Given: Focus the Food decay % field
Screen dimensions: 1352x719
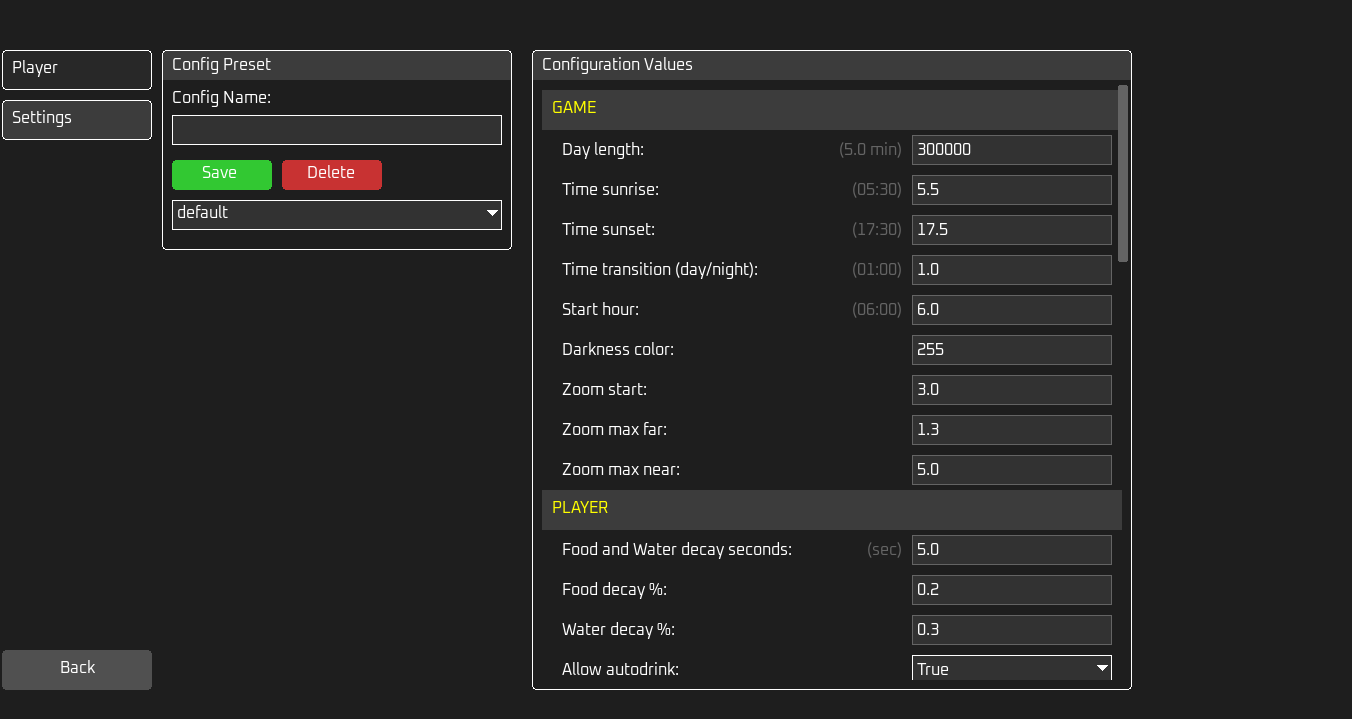Looking at the screenshot, I should (1011, 590).
